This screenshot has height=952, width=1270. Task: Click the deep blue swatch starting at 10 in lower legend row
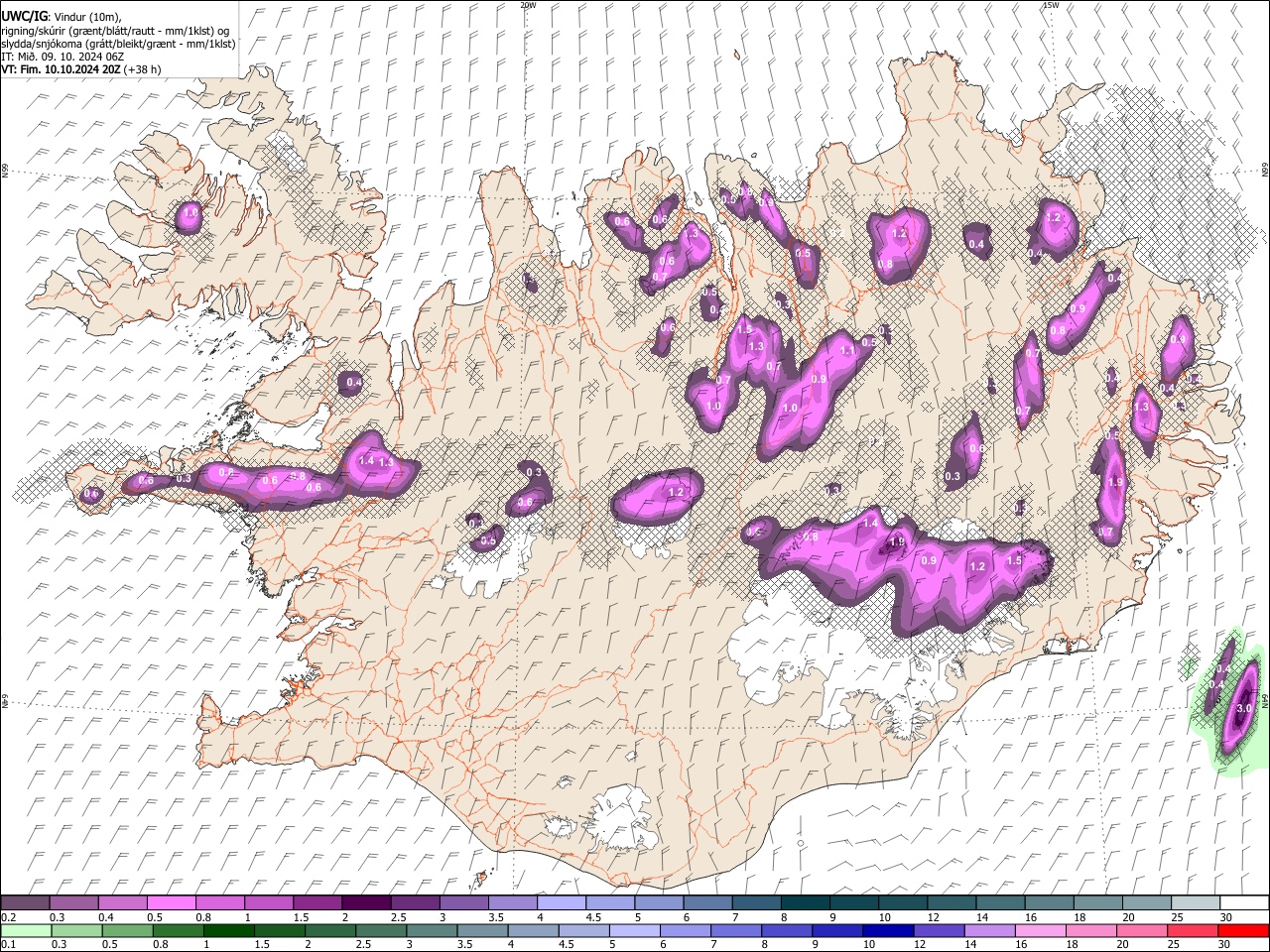888,930
